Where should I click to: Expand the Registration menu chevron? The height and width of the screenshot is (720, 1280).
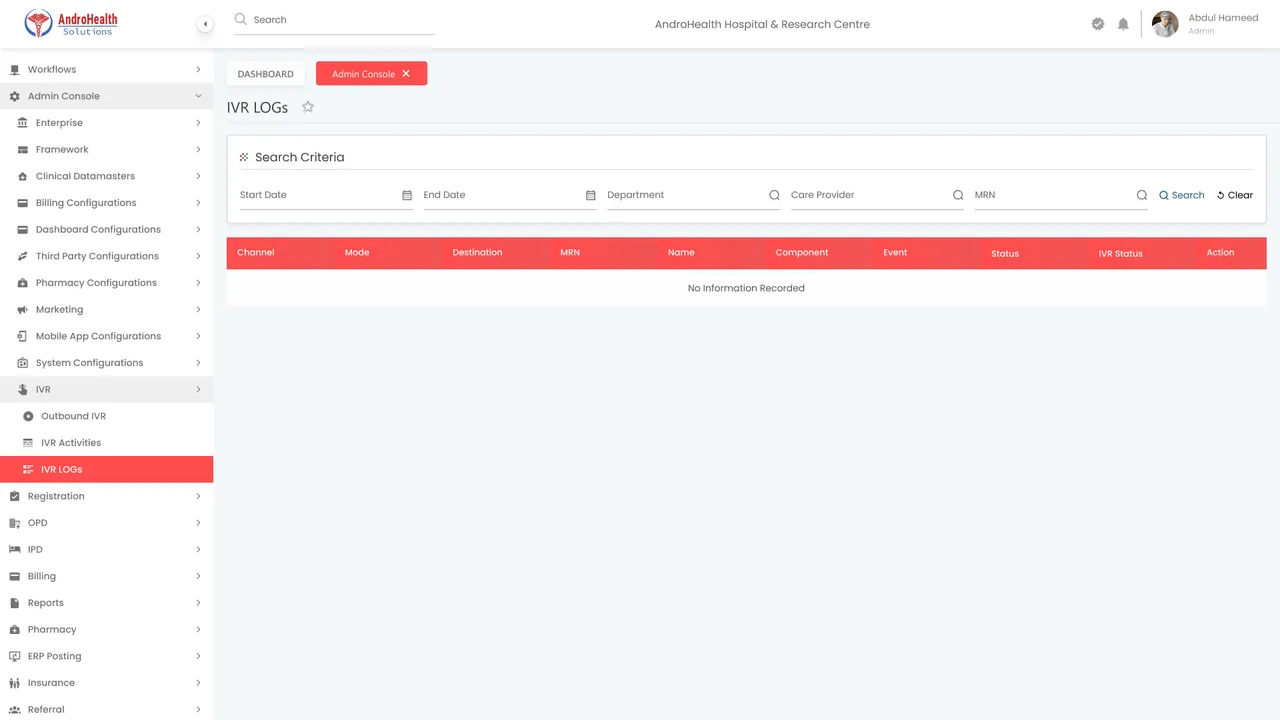pos(198,496)
